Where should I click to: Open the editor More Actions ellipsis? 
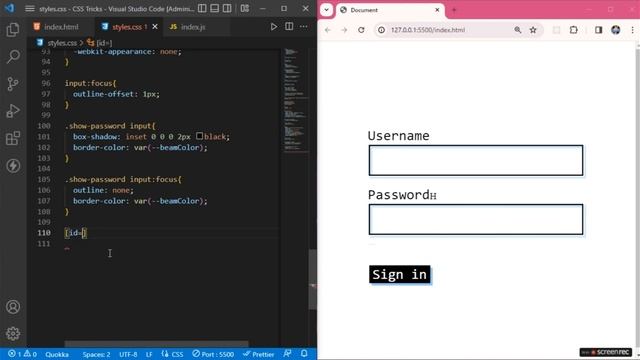304,27
